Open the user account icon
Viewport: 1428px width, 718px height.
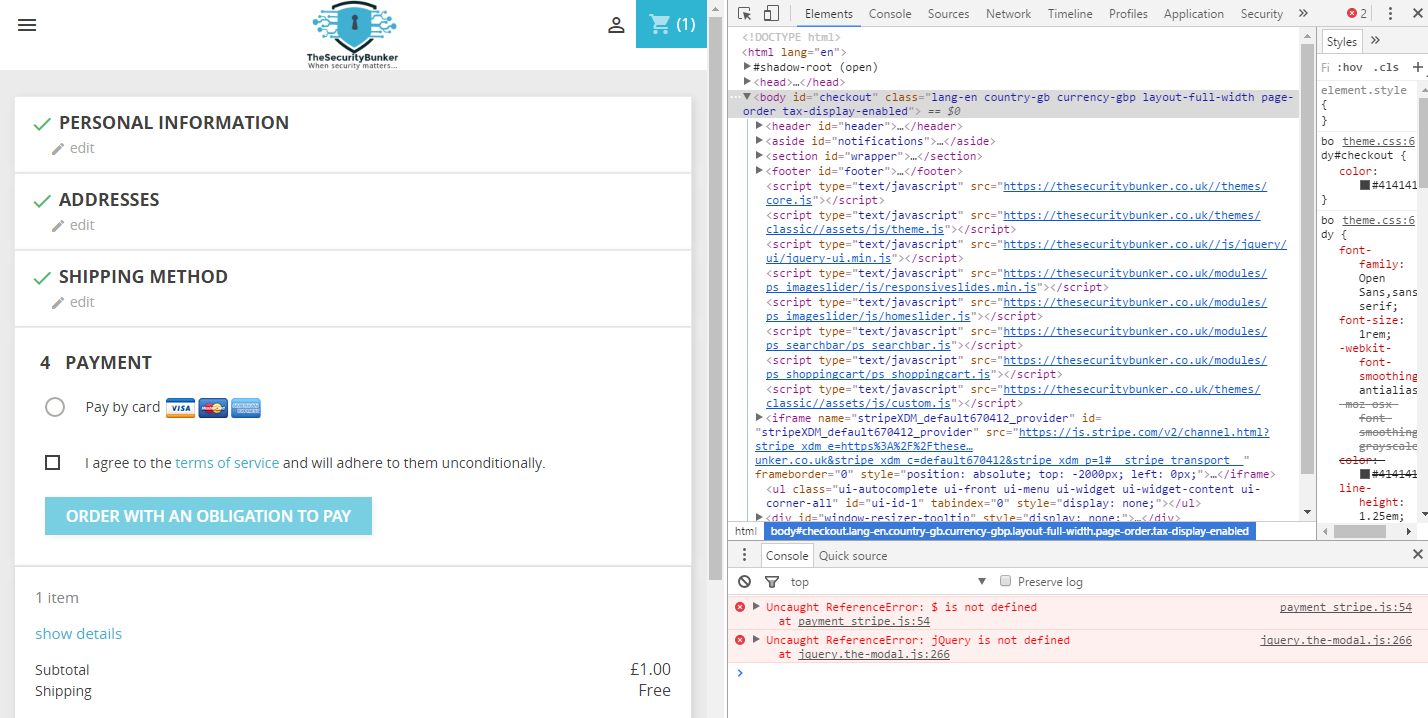coord(616,25)
